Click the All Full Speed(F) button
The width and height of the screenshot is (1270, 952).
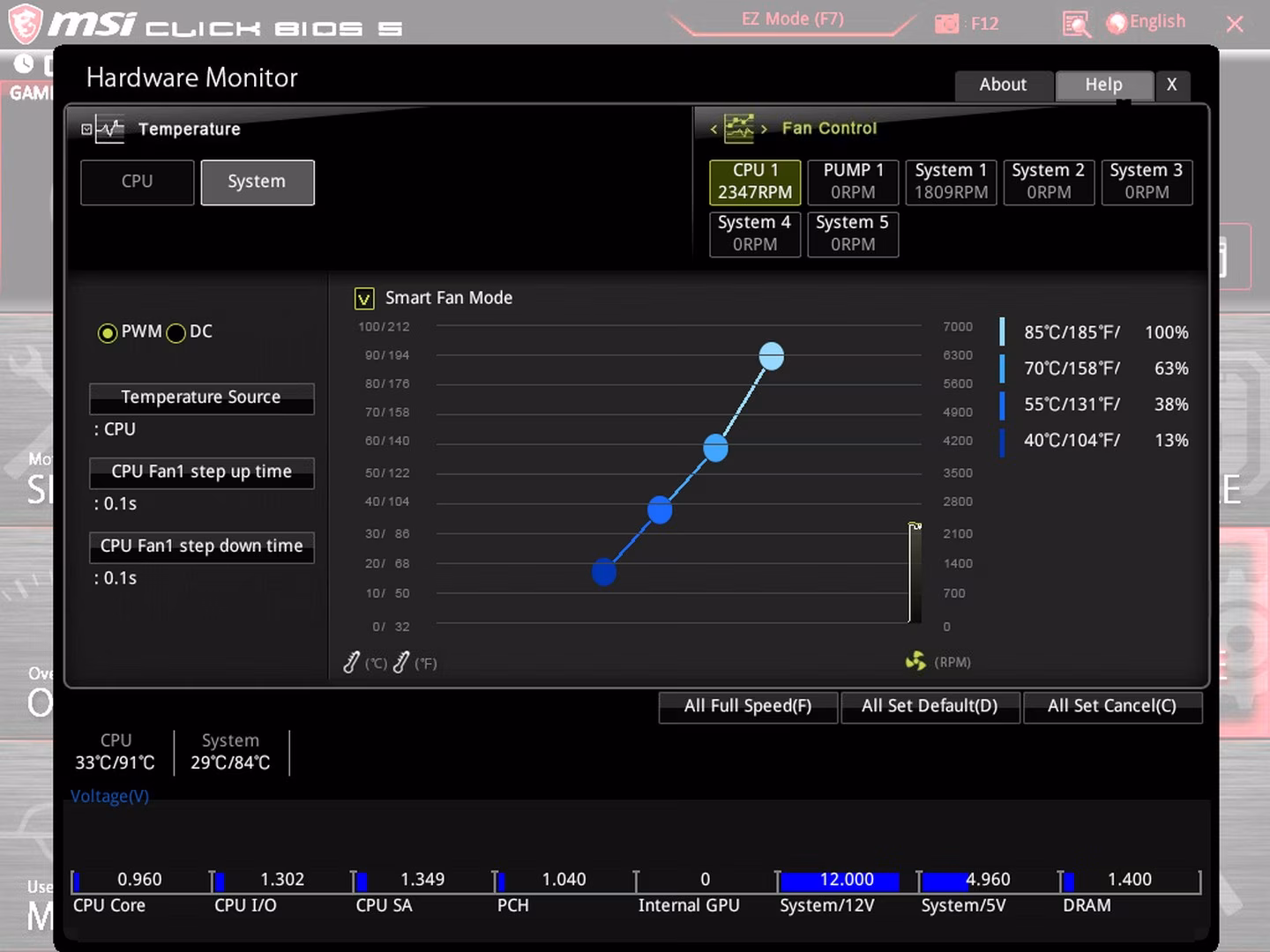pos(748,707)
